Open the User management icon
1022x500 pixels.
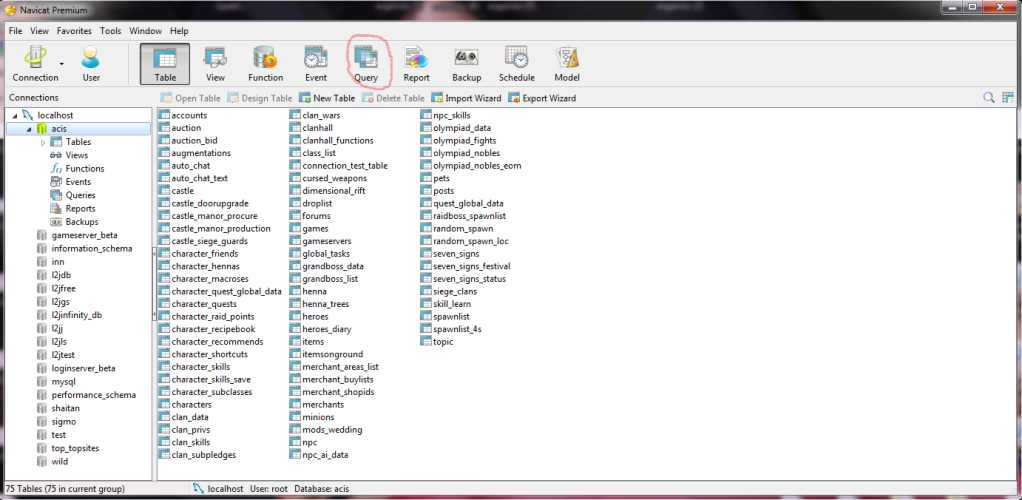point(91,62)
